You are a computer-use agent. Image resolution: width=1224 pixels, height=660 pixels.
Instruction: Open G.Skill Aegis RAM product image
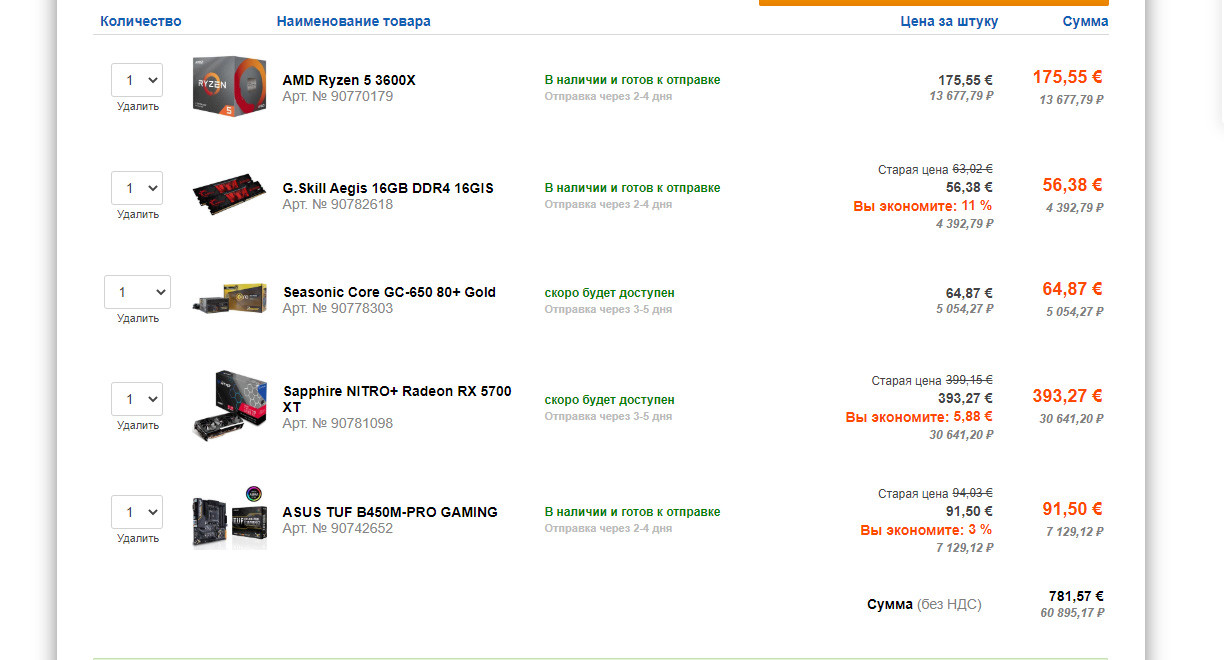(x=230, y=194)
